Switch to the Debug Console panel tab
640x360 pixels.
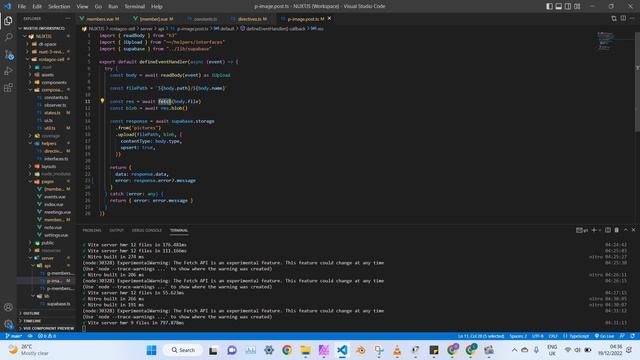(147, 230)
